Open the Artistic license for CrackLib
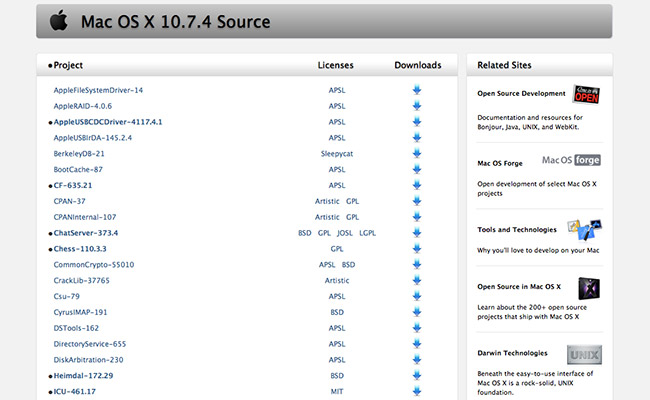Screen dimensions: 650x400 (x=337, y=280)
